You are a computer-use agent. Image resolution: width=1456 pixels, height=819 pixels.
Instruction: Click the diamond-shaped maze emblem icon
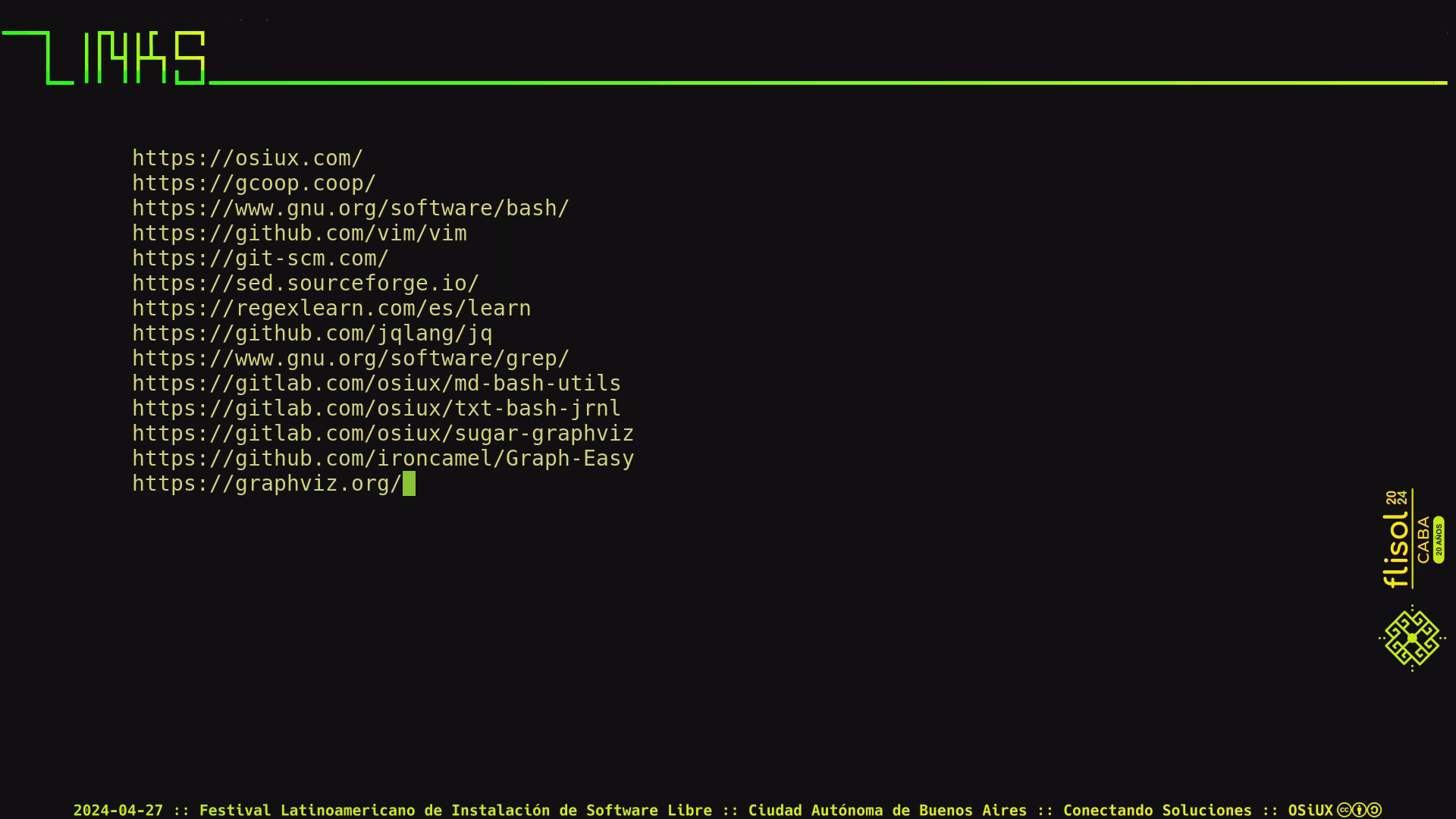[x=1412, y=639]
